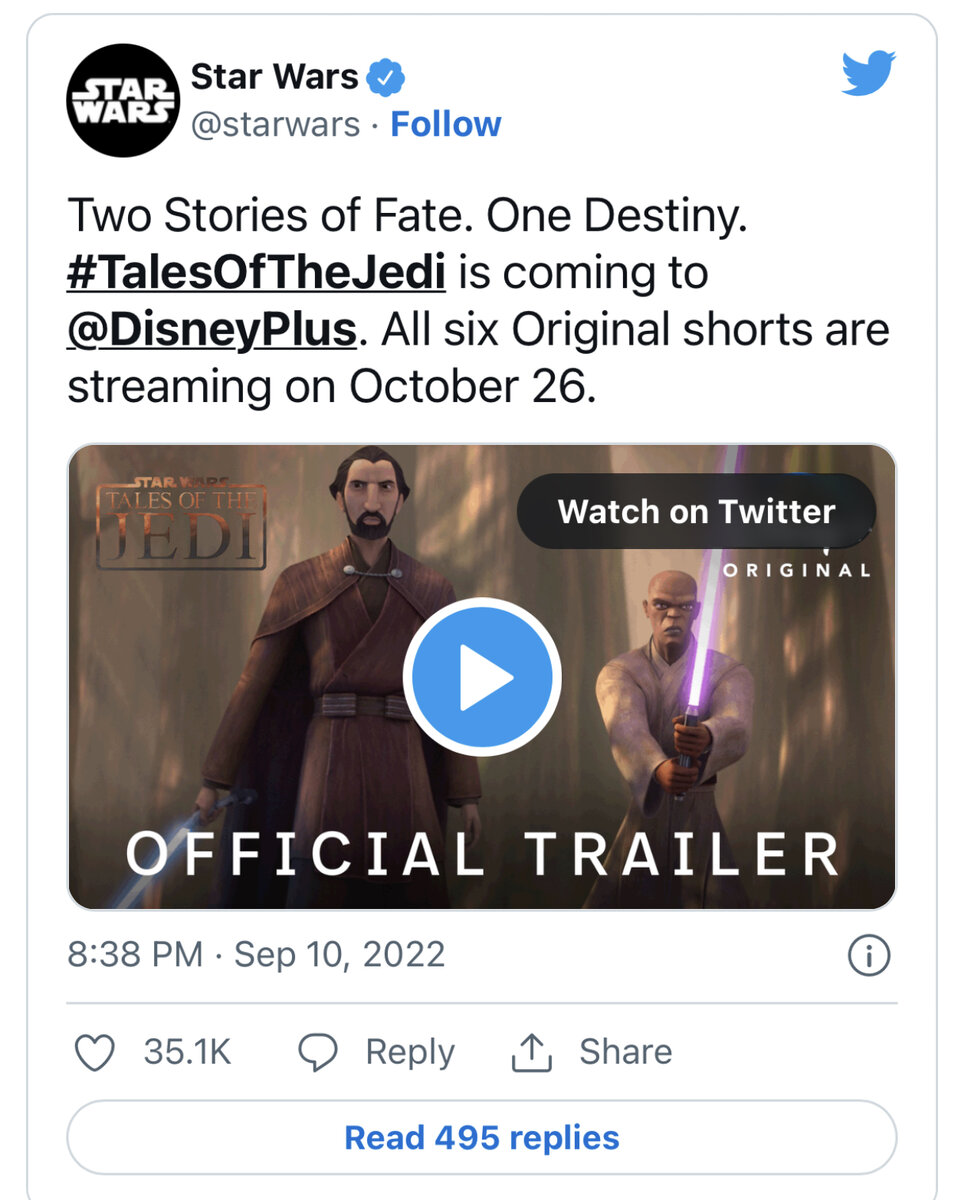Follow the Star Wars account

tap(445, 124)
